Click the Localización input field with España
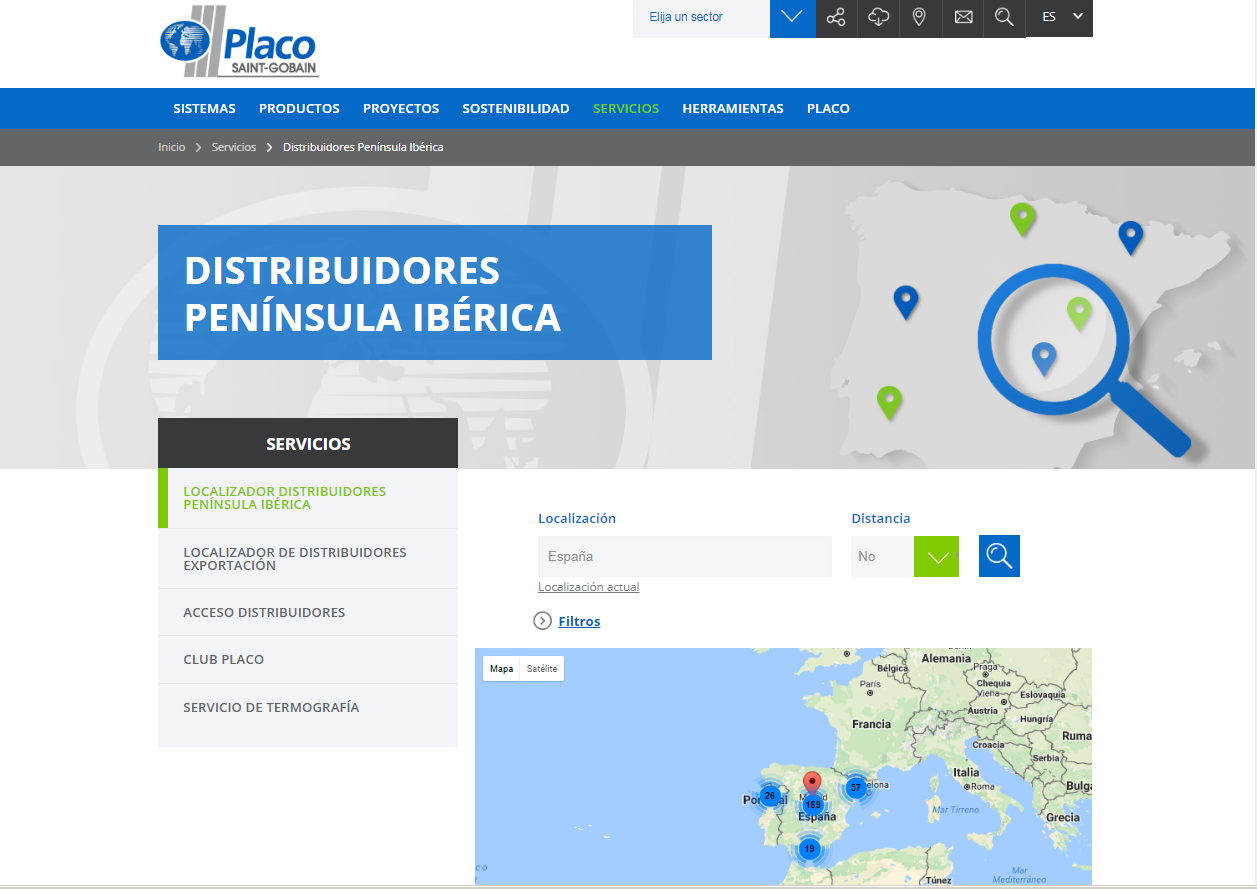The width and height of the screenshot is (1257, 889). tap(685, 556)
